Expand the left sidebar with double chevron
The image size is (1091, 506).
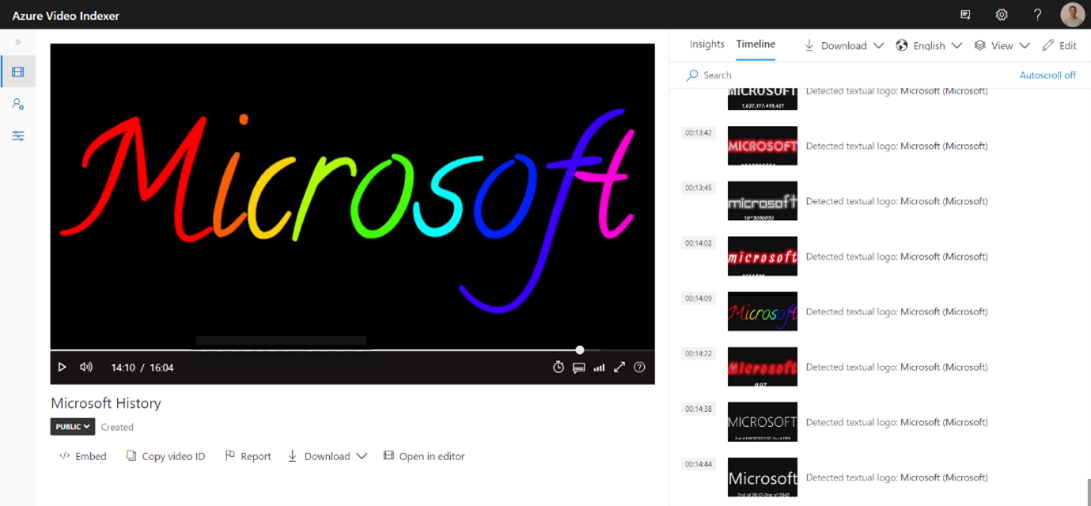(18, 42)
